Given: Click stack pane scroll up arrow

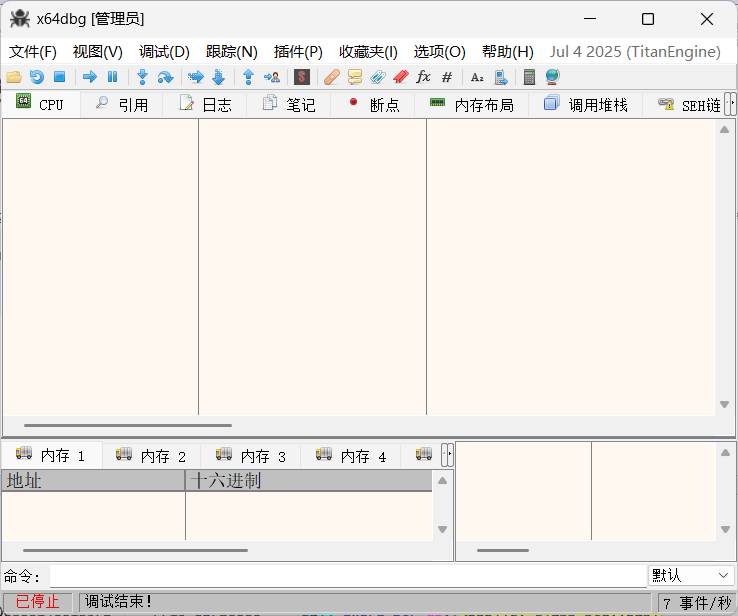Looking at the screenshot, I should pos(725,453).
